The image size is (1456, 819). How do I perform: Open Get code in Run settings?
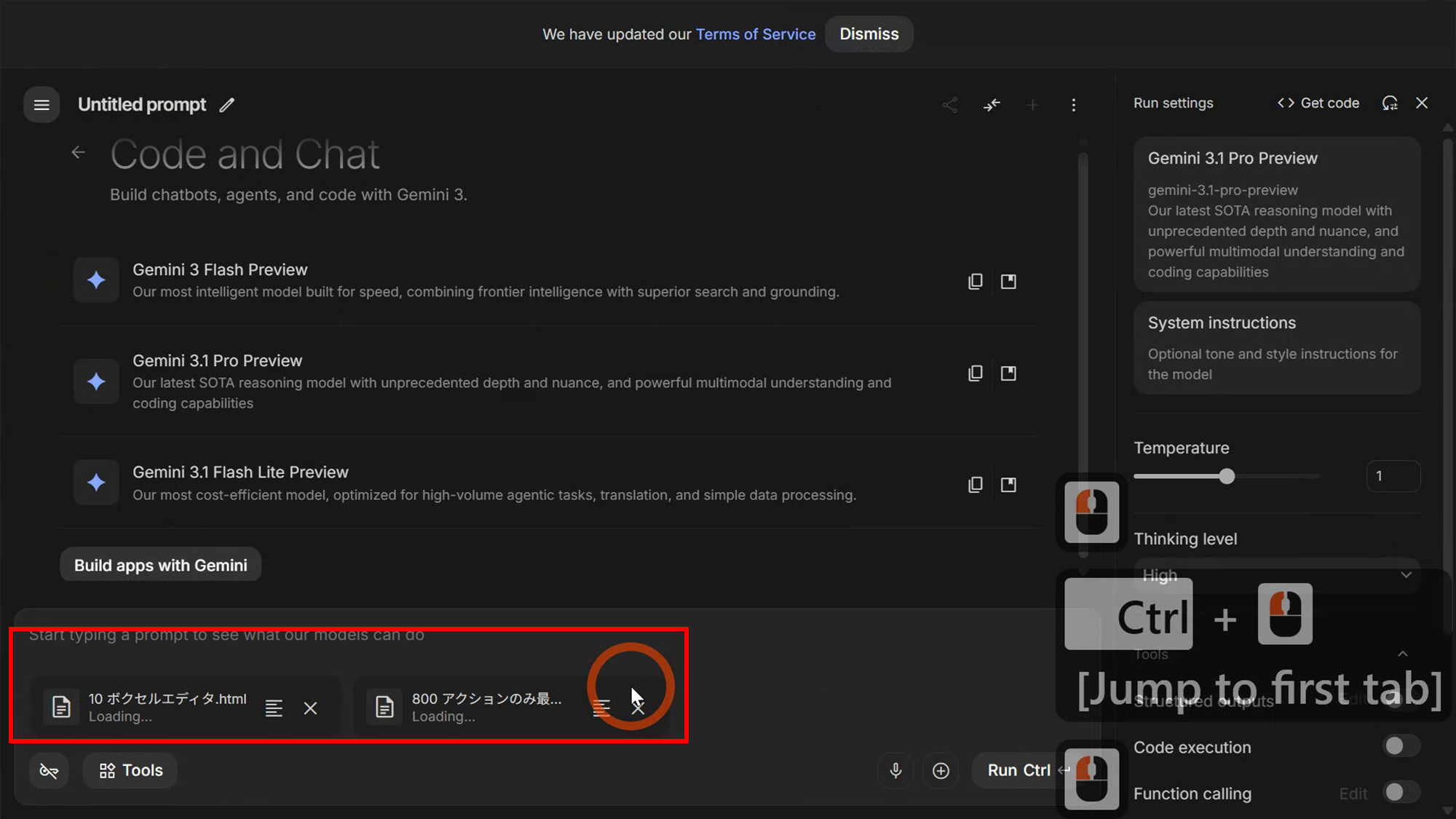(x=1318, y=103)
